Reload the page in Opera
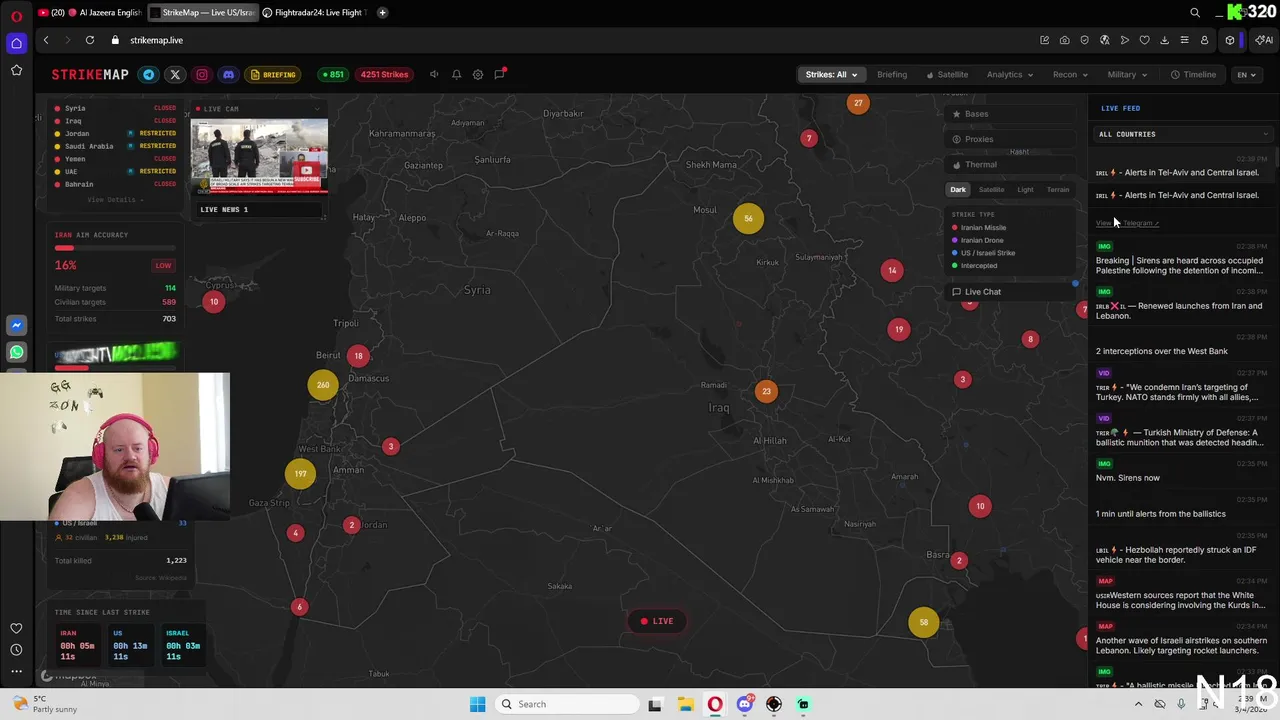The width and height of the screenshot is (1280, 720). pyautogui.click(x=90, y=40)
